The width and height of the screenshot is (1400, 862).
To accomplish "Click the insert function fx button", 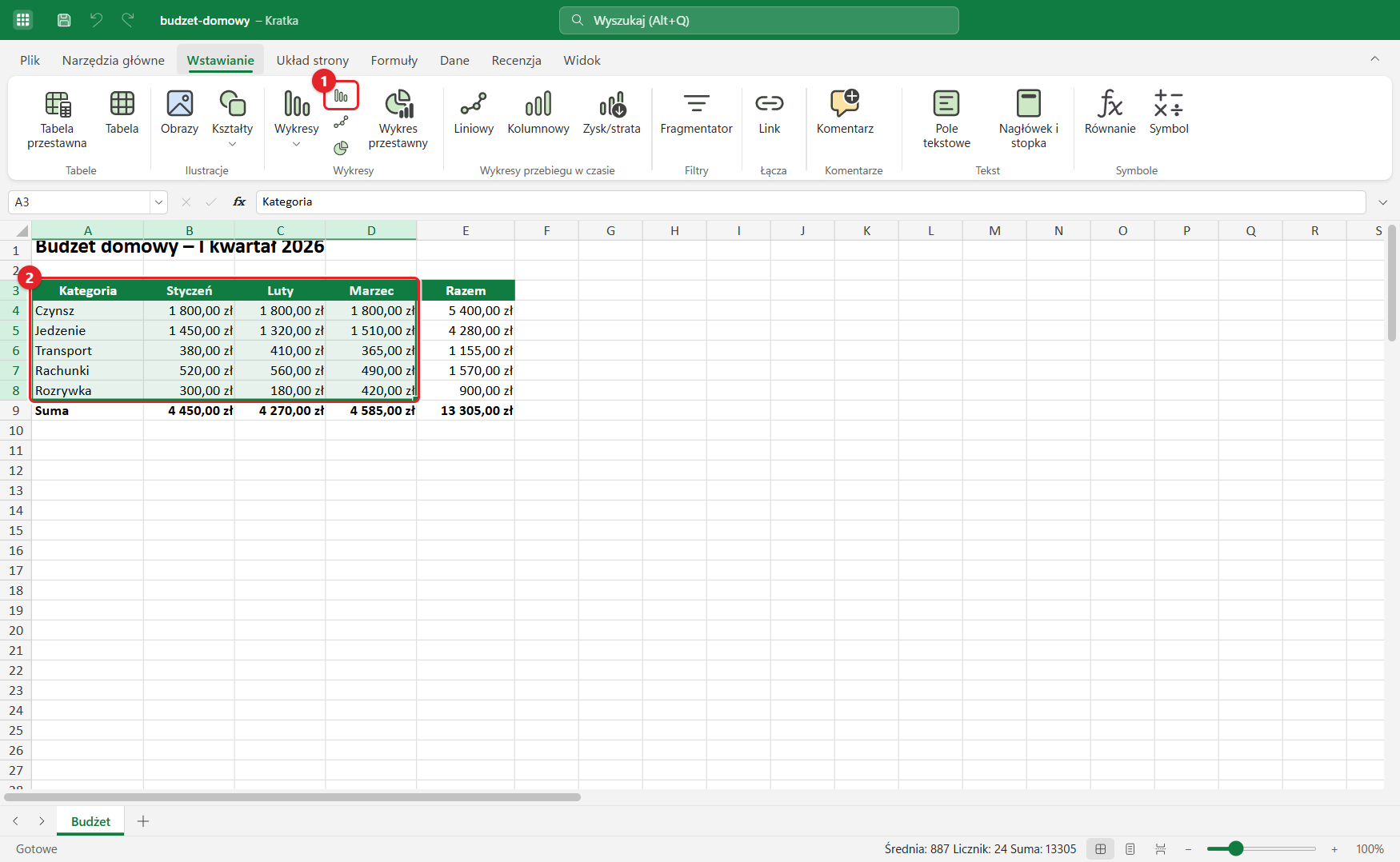I will [x=239, y=202].
